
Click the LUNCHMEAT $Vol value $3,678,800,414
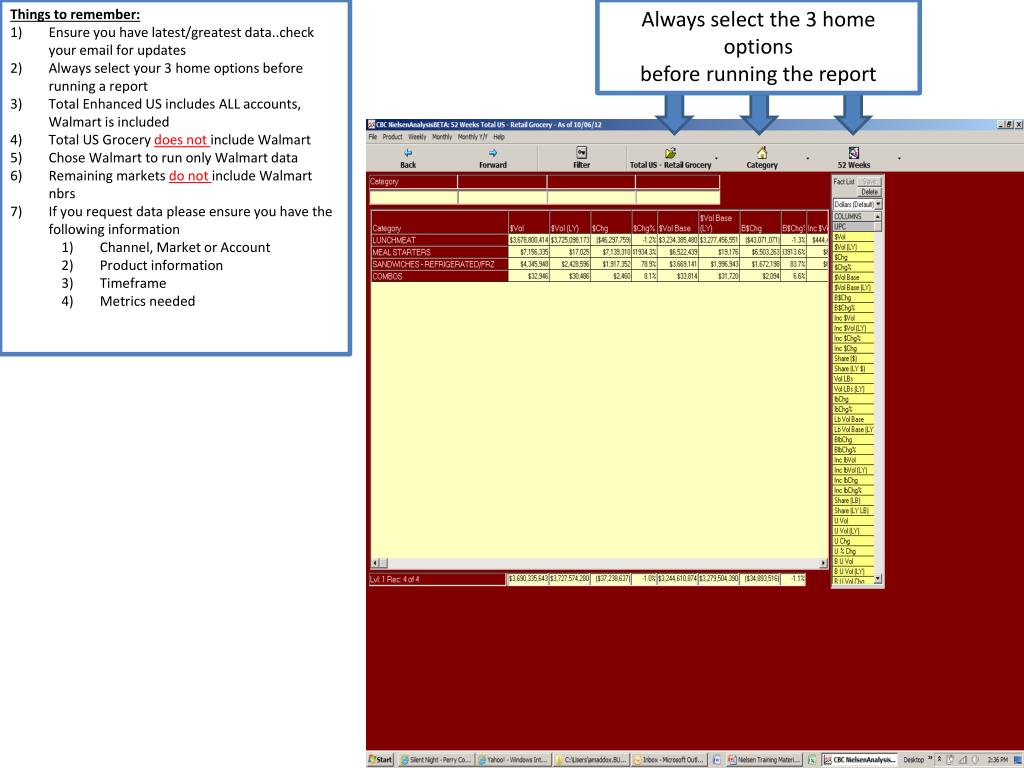(528, 240)
